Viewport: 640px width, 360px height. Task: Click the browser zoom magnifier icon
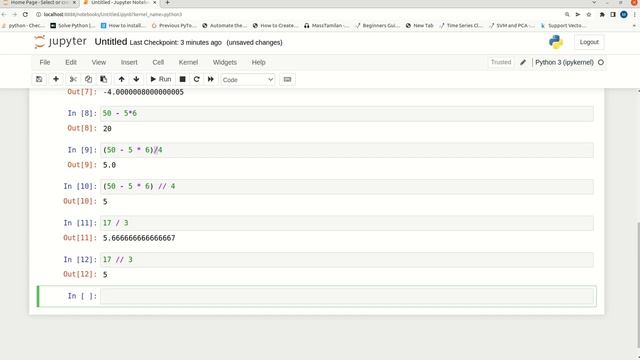[x=567, y=14]
